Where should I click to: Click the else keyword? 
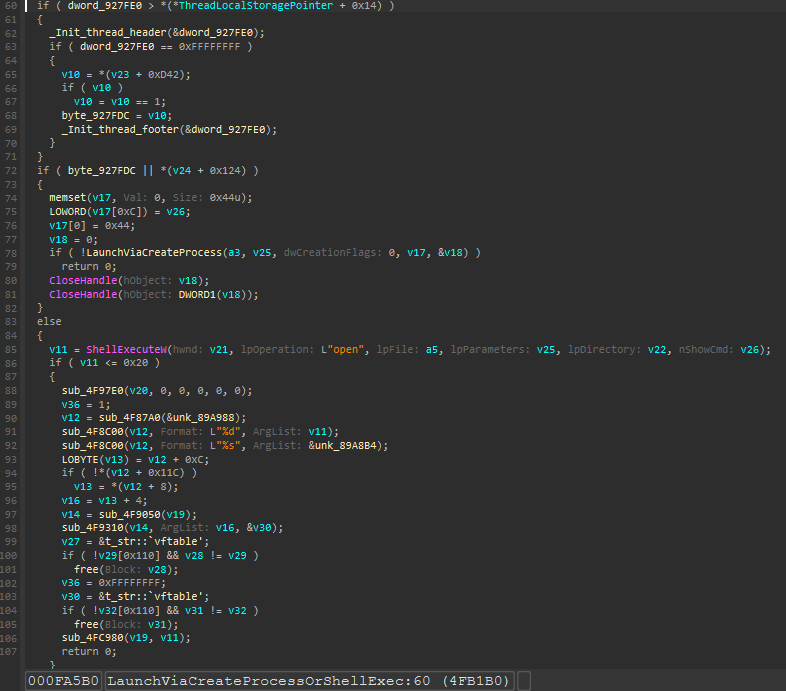point(49,322)
